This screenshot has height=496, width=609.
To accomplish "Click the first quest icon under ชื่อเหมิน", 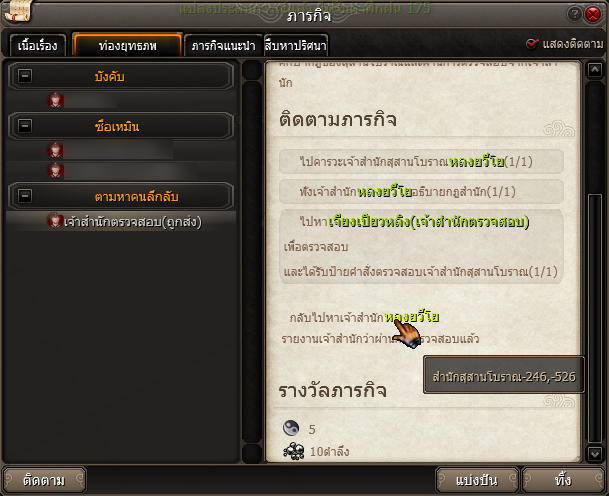I will (x=55, y=150).
